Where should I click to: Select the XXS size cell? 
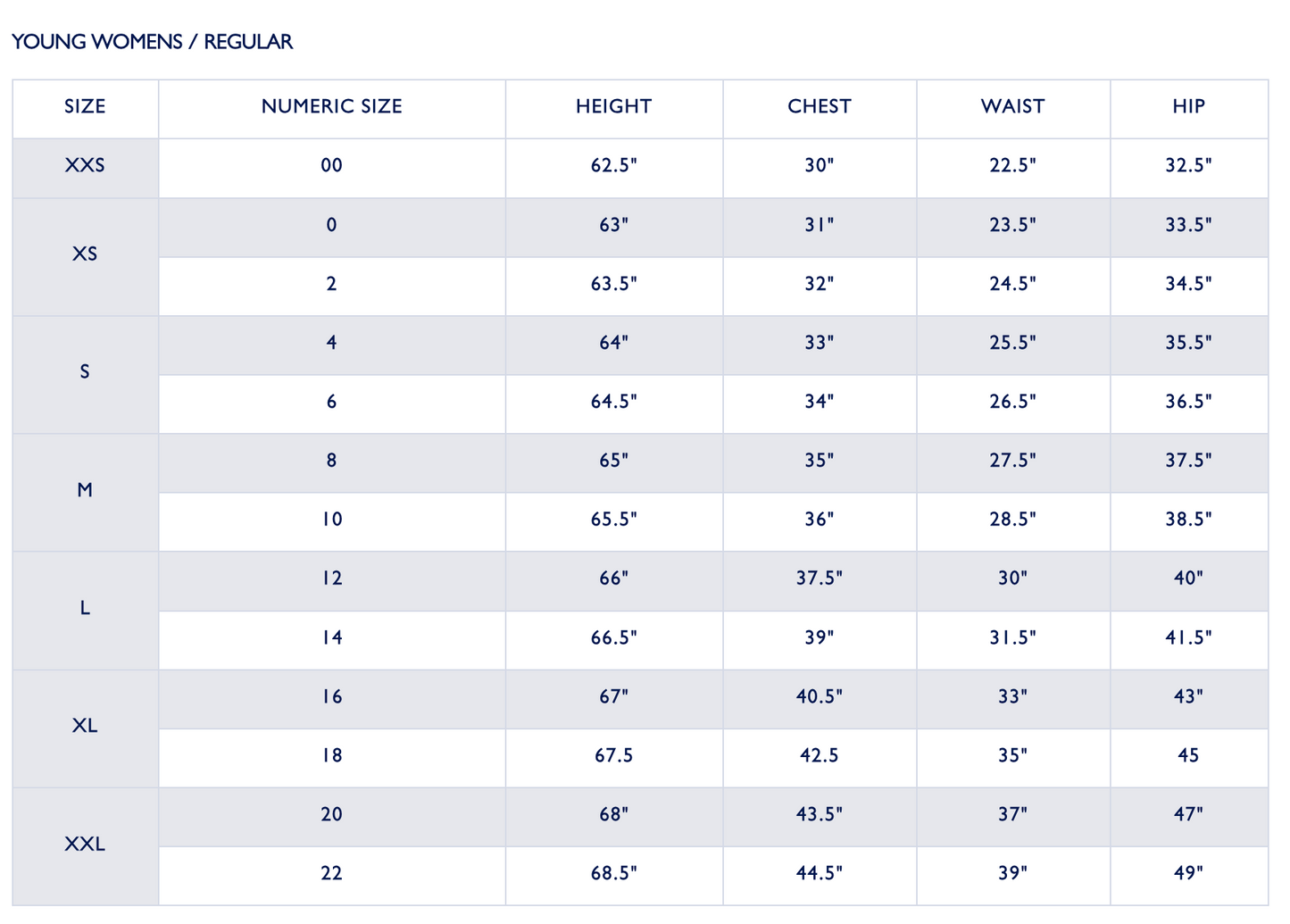click(86, 168)
